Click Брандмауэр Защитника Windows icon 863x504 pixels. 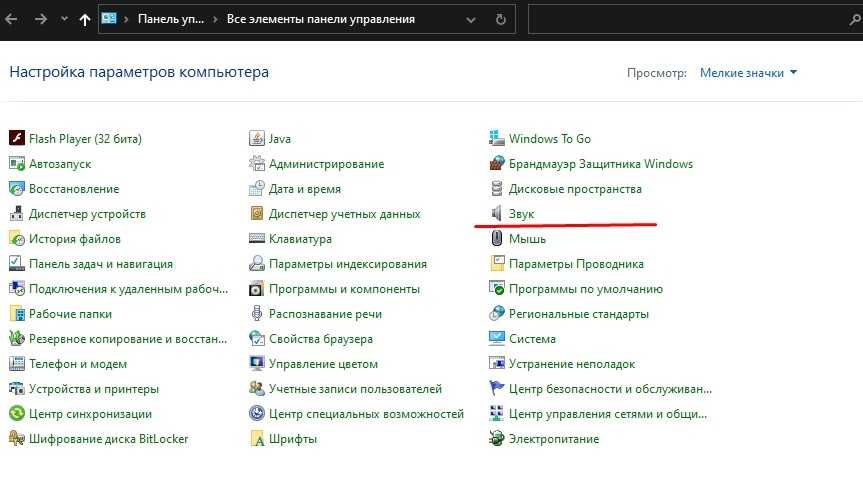click(497, 164)
